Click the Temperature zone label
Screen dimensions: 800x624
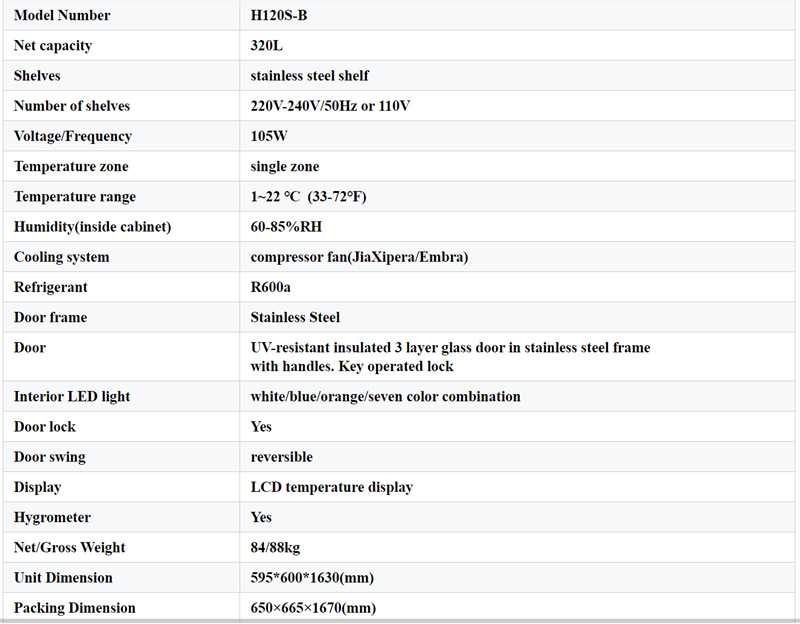coord(71,166)
